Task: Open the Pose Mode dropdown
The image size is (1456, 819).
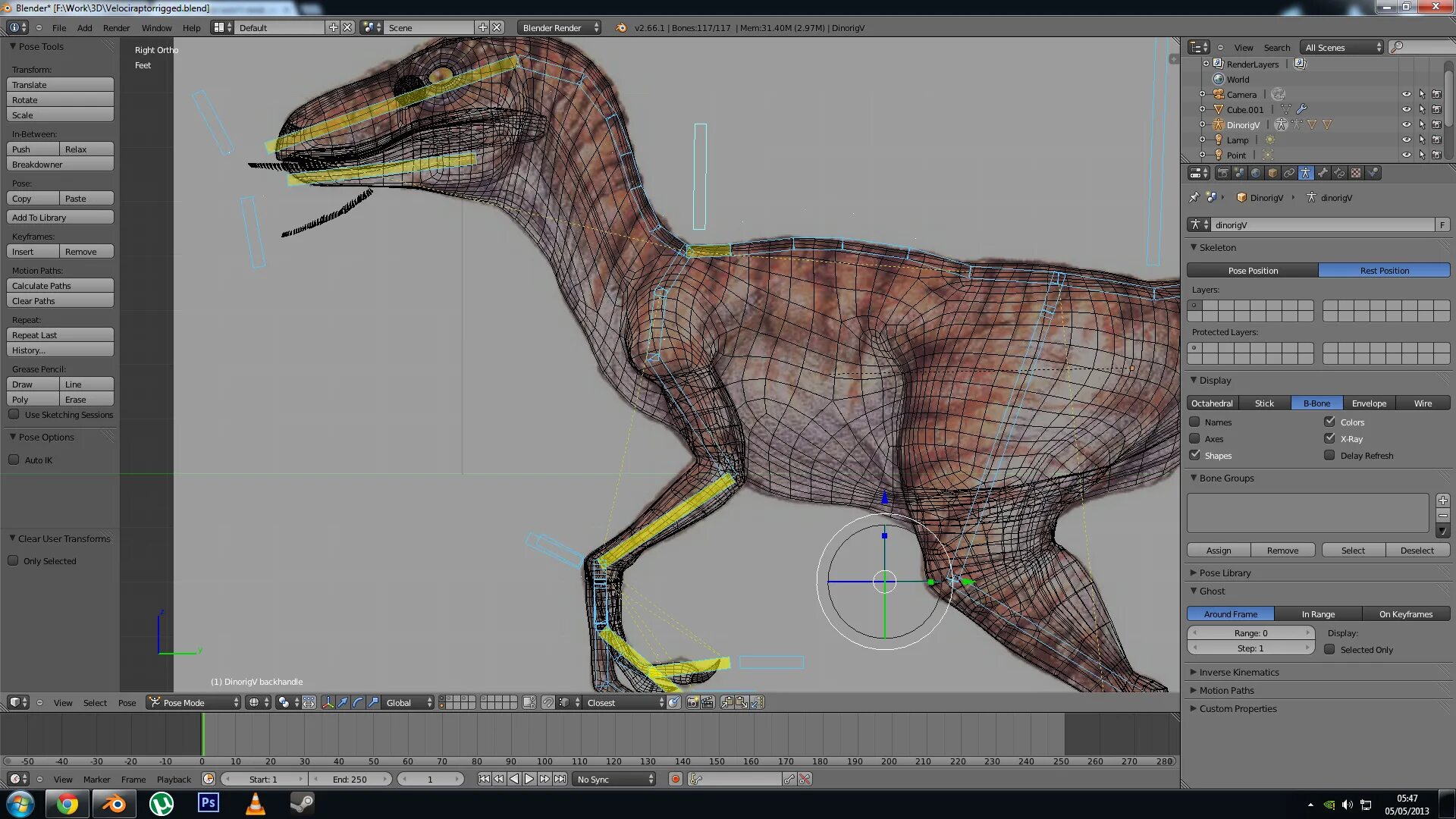Action: pos(194,703)
